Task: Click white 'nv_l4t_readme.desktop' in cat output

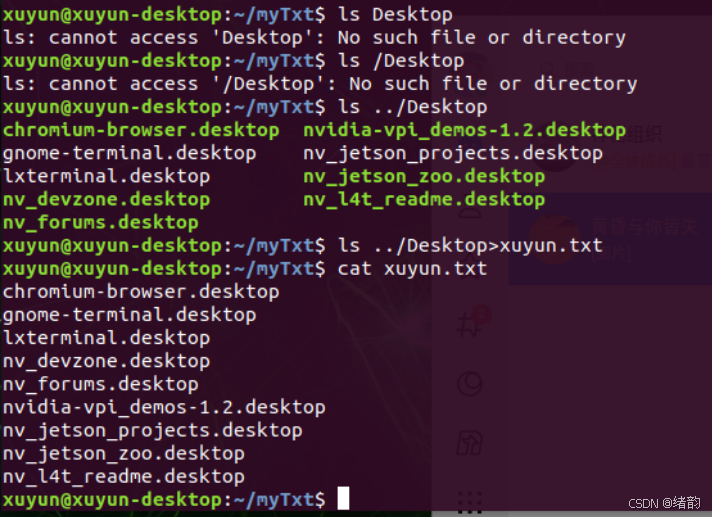Action: [x=124, y=477]
